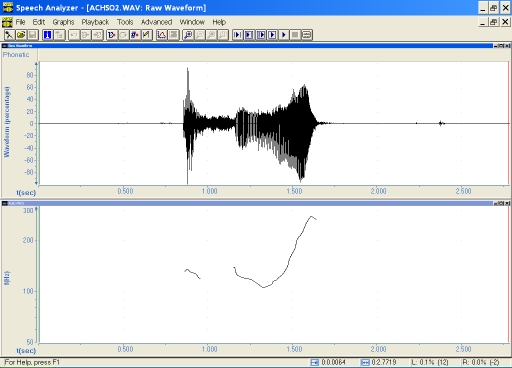Click the Phonetic annotation label
Screen dimensions: 512x368
[x=16, y=55]
